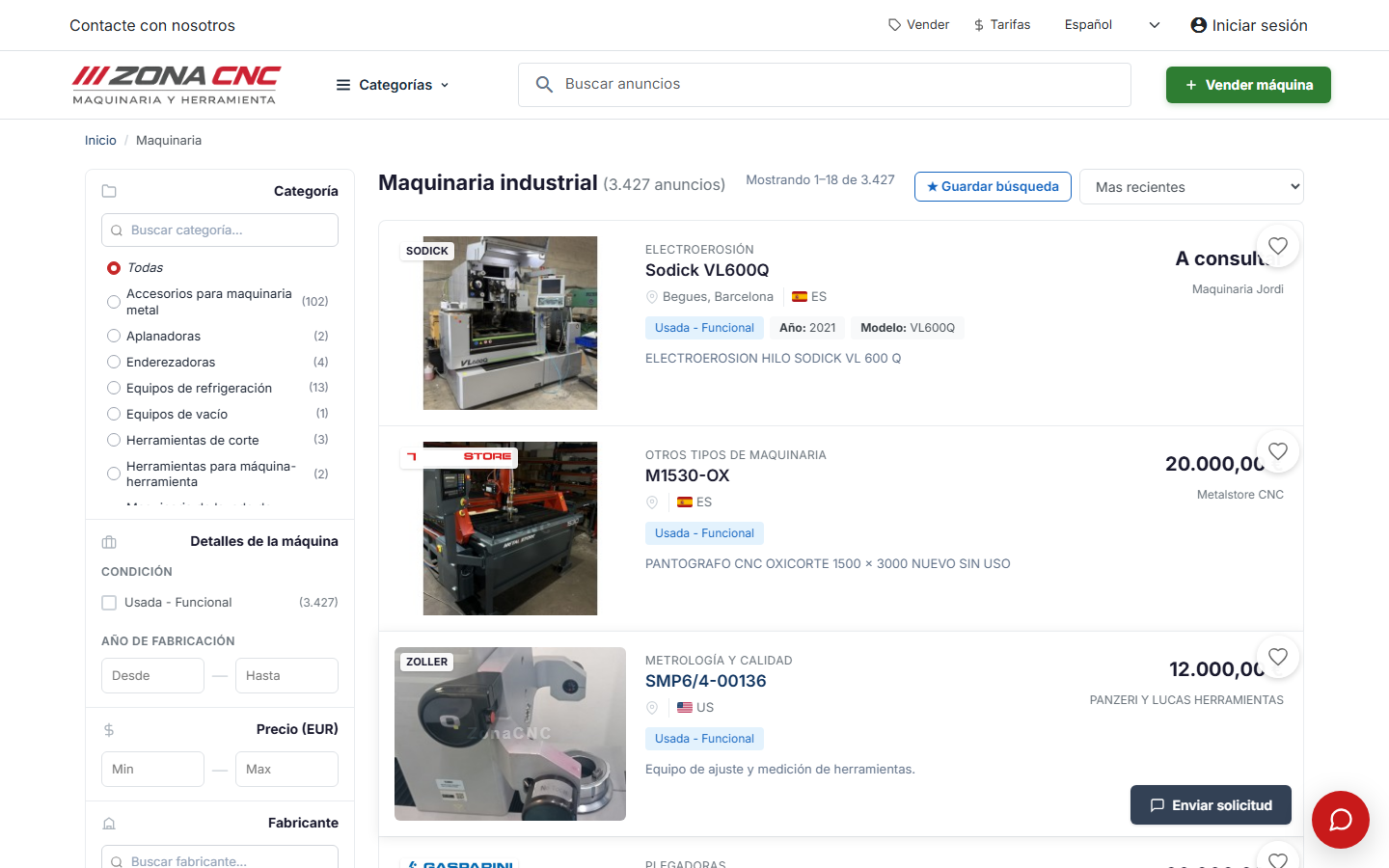Select Equipos de refrigeración radio option

click(114, 389)
